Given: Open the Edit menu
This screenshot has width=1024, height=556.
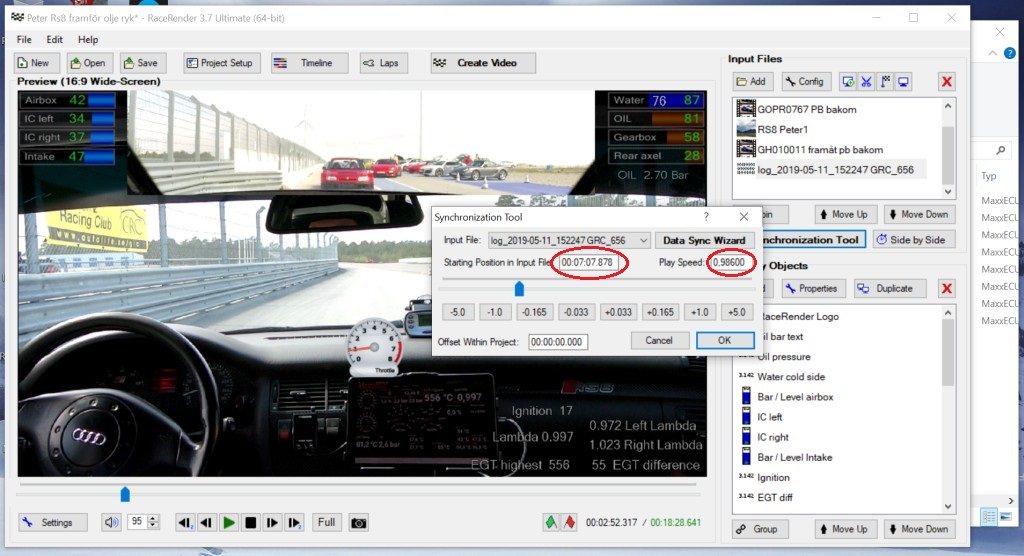Looking at the screenshot, I should click(x=54, y=39).
